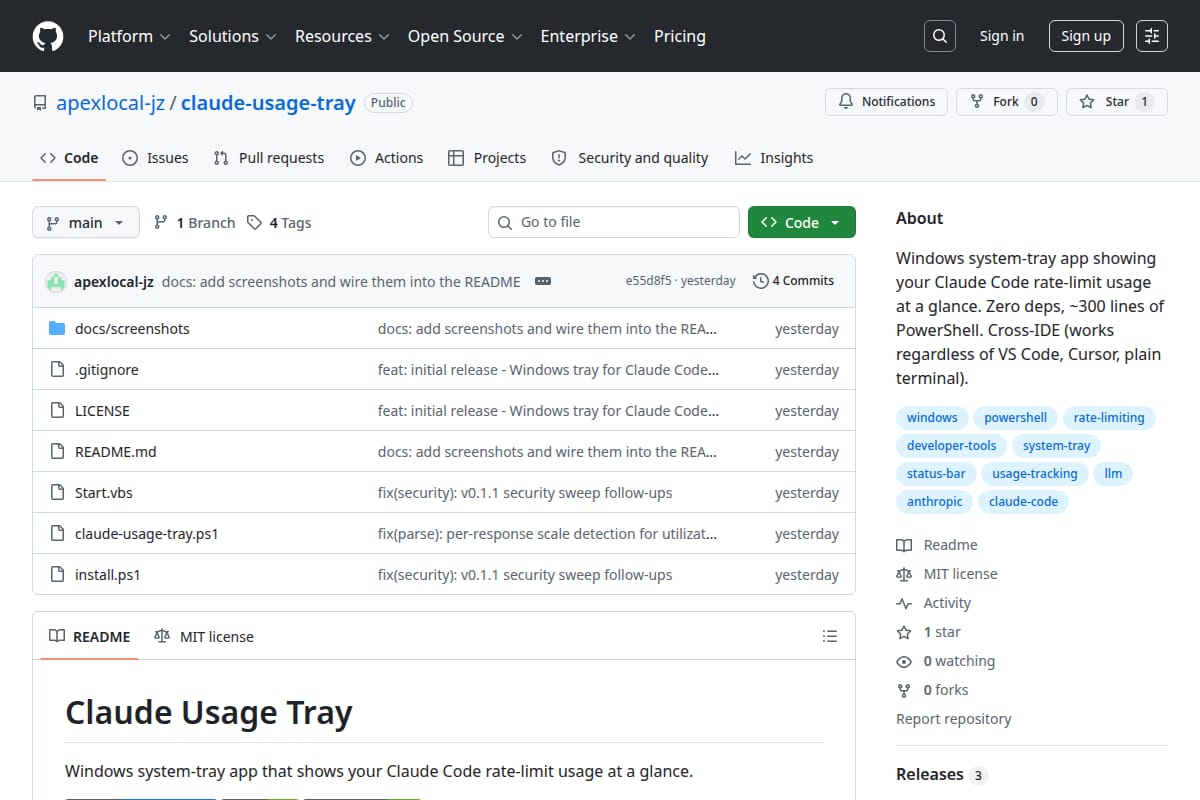This screenshot has width=1200, height=800.
Task: Select the windows topic tag
Action: (932, 418)
